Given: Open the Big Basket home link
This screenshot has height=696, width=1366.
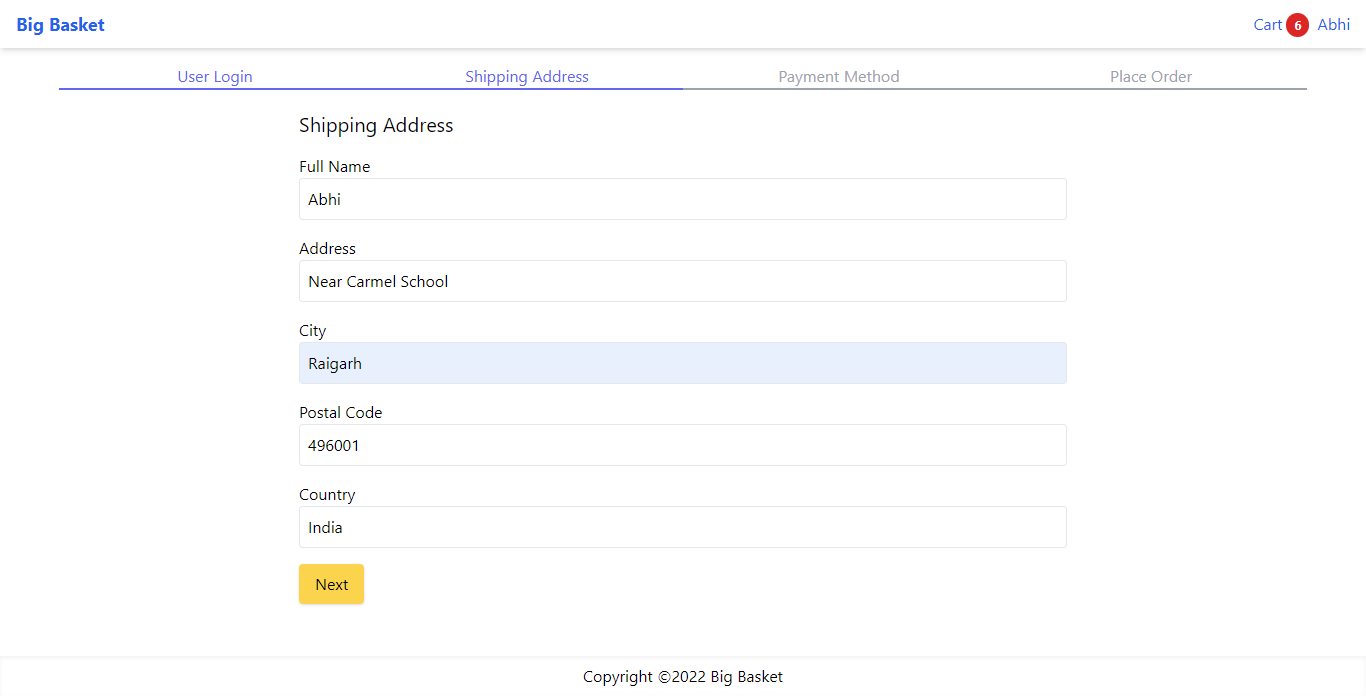Looking at the screenshot, I should (x=60, y=25).
